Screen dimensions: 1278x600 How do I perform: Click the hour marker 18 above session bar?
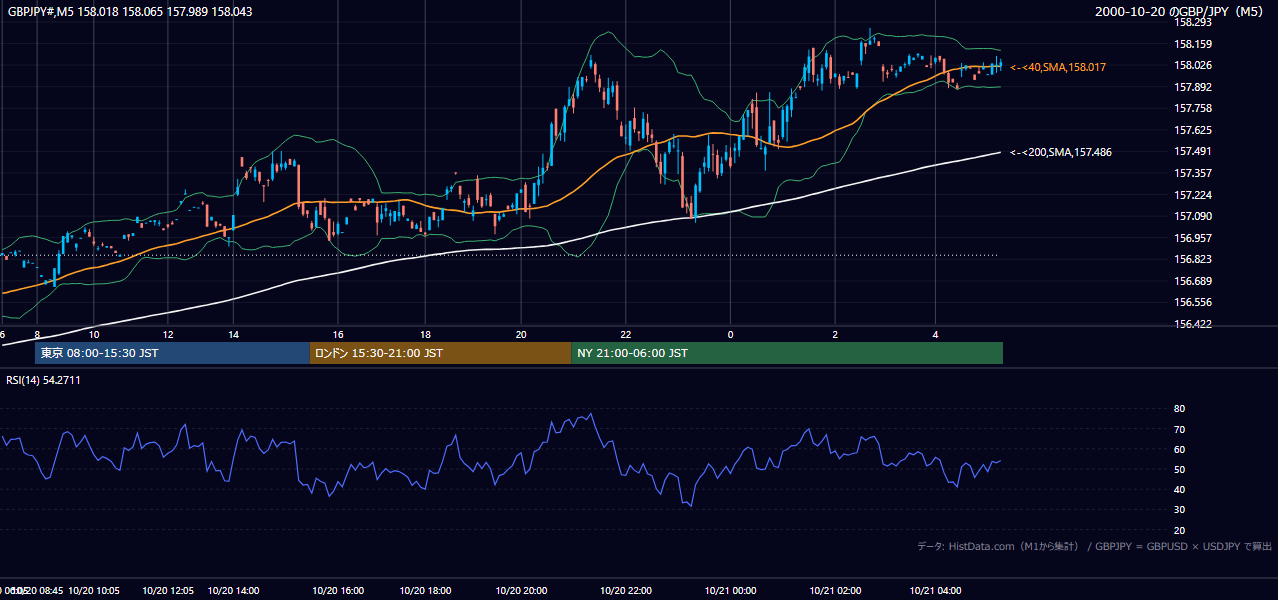click(x=425, y=334)
